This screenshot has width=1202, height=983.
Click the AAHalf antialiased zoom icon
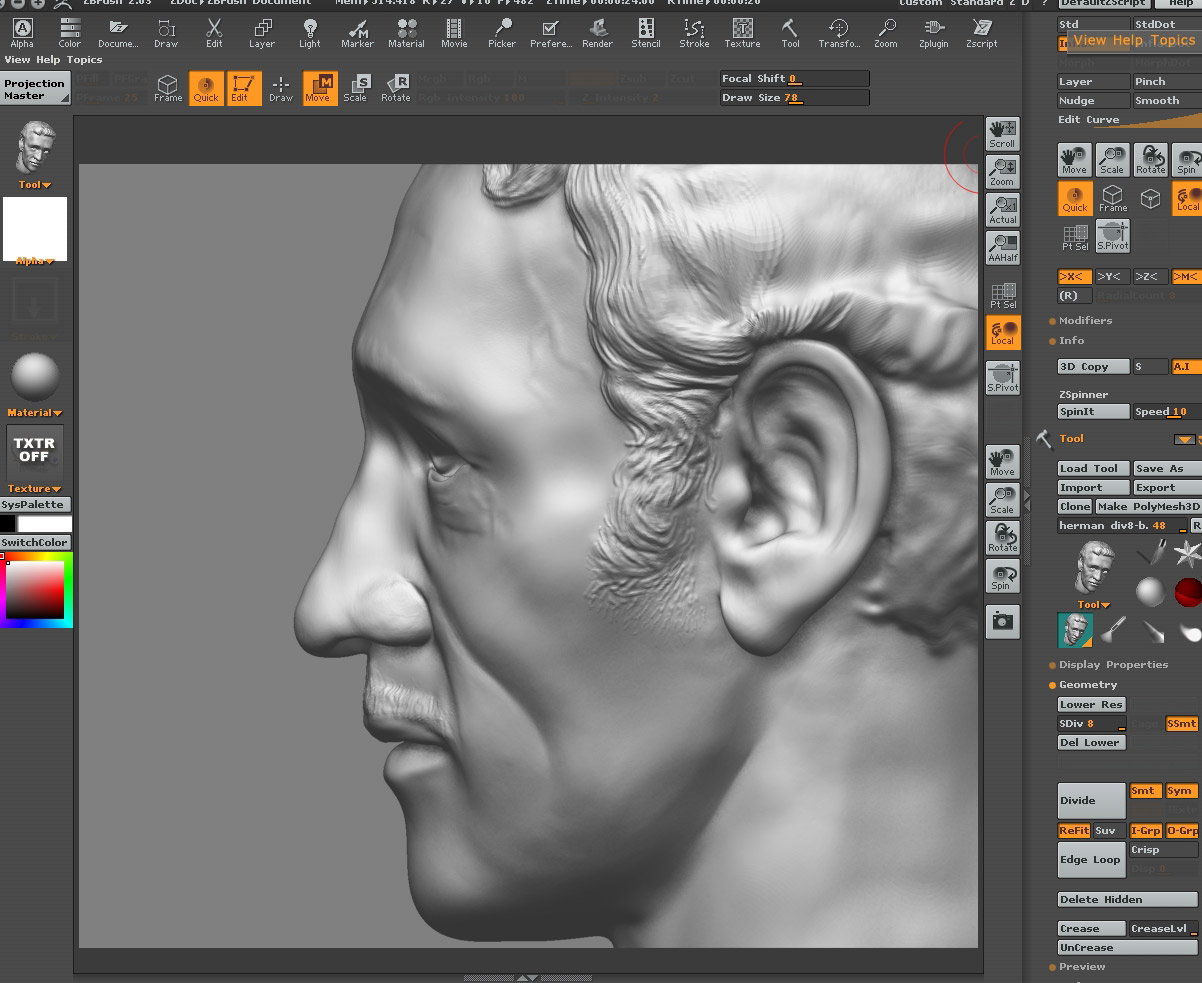(1002, 248)
